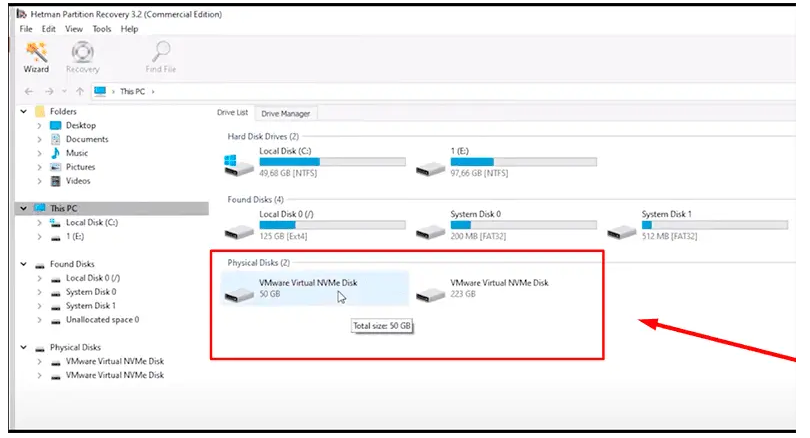
Task: Select the 223 GB VMware NVMe disk icon
Action: (x=430, y=294)
